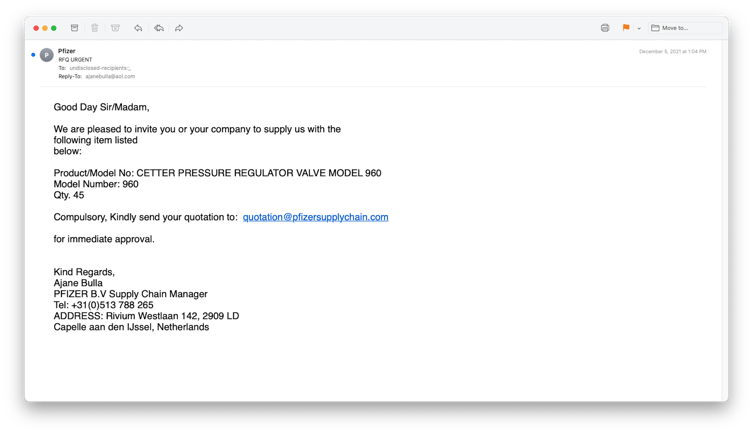Image resolution: width=753 pixels, height=434 pixels.
Task: Click the Pfizer sender avatar
Action: tap(47, 55)
